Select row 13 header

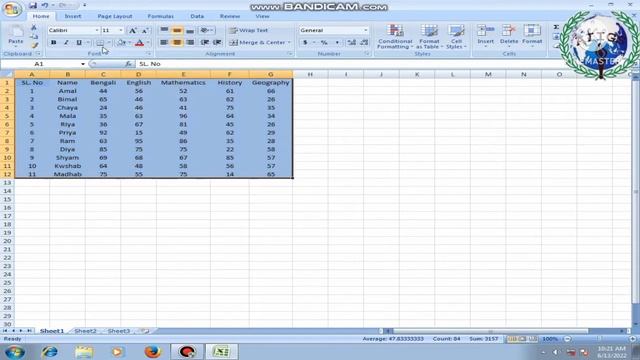(x=7, y=182)
